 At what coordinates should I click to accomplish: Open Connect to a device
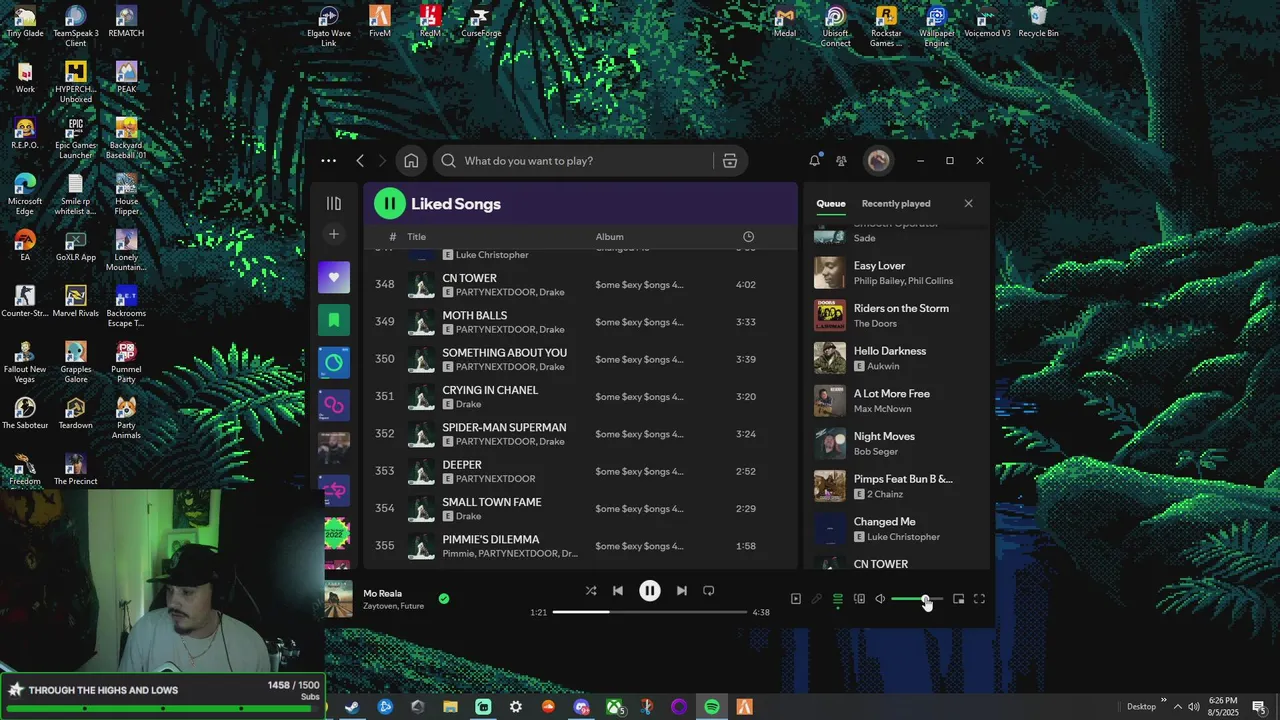pos(859,599)
